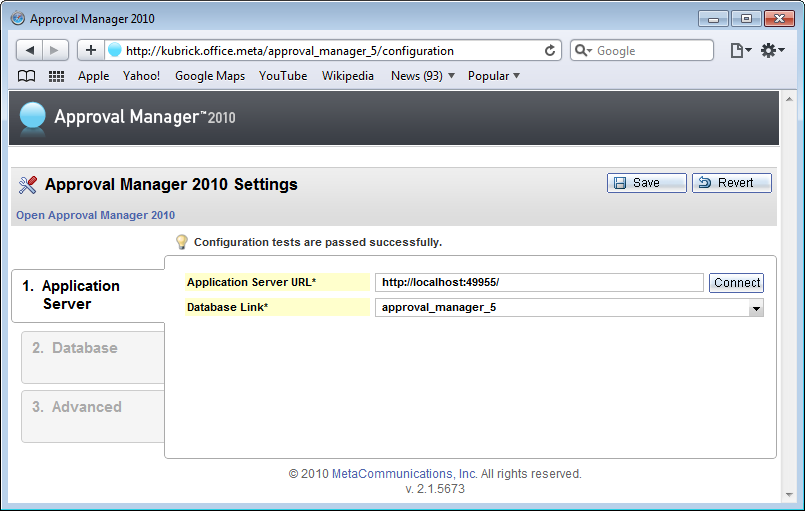Open the Top Sites grid icon
Image resolution: width=805 pixels, height=511 pixels.
pyautogui.click(x=56, y=76)
